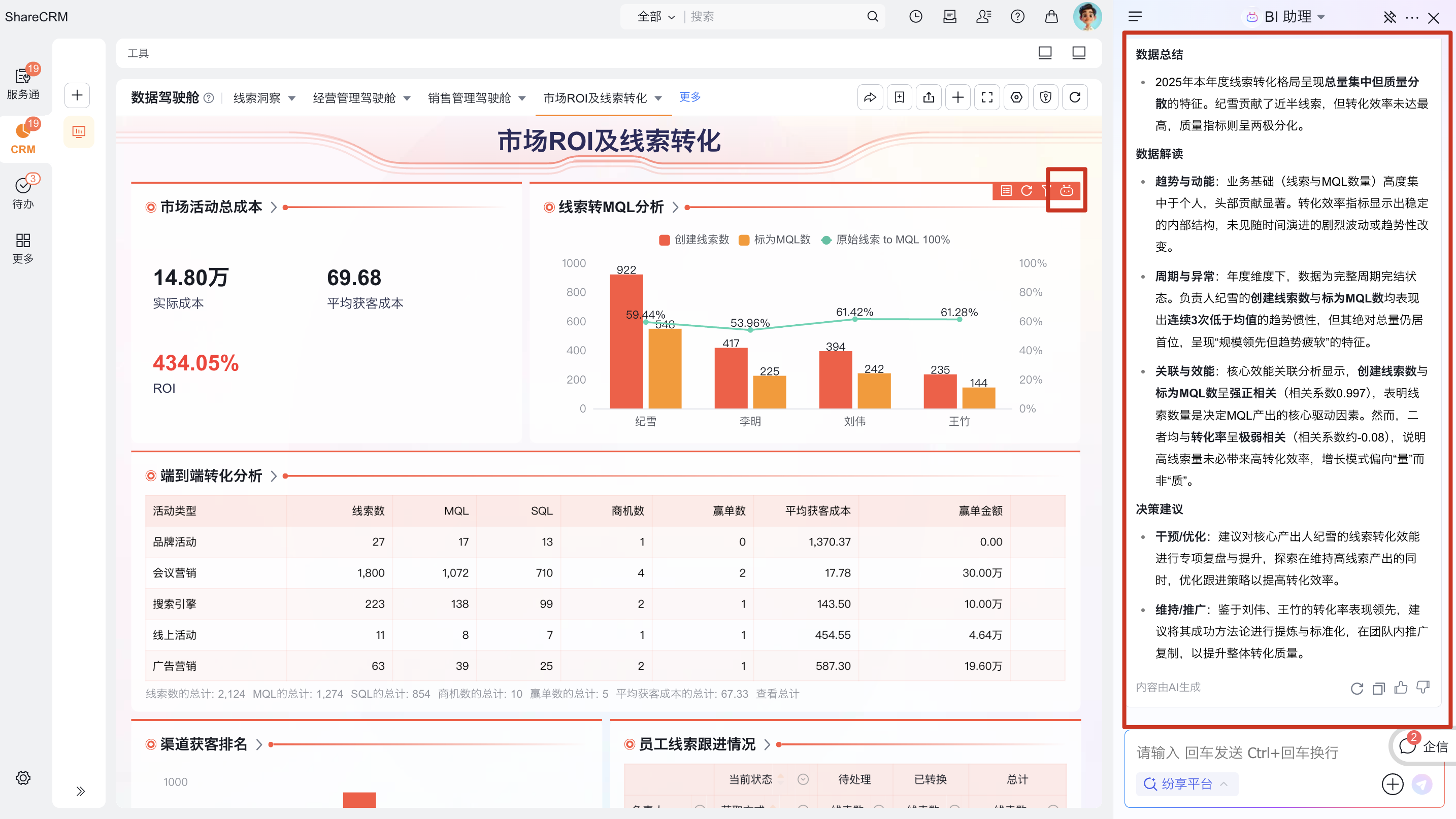Click the share arrow icon in the dashboard toolbar
The height and width of the screenshot is (819, 1456).
tap(870, 98)
